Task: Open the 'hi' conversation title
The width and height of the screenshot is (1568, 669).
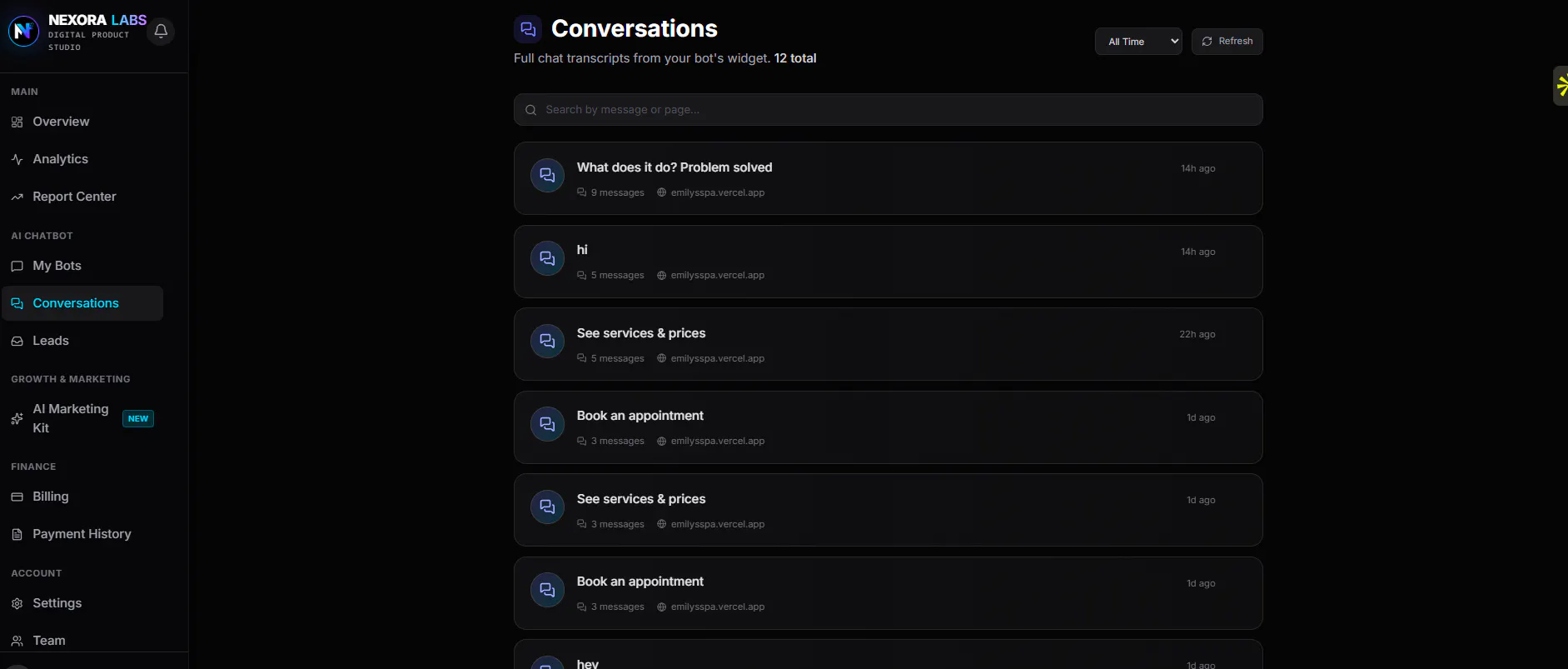Action: (582, 250)
